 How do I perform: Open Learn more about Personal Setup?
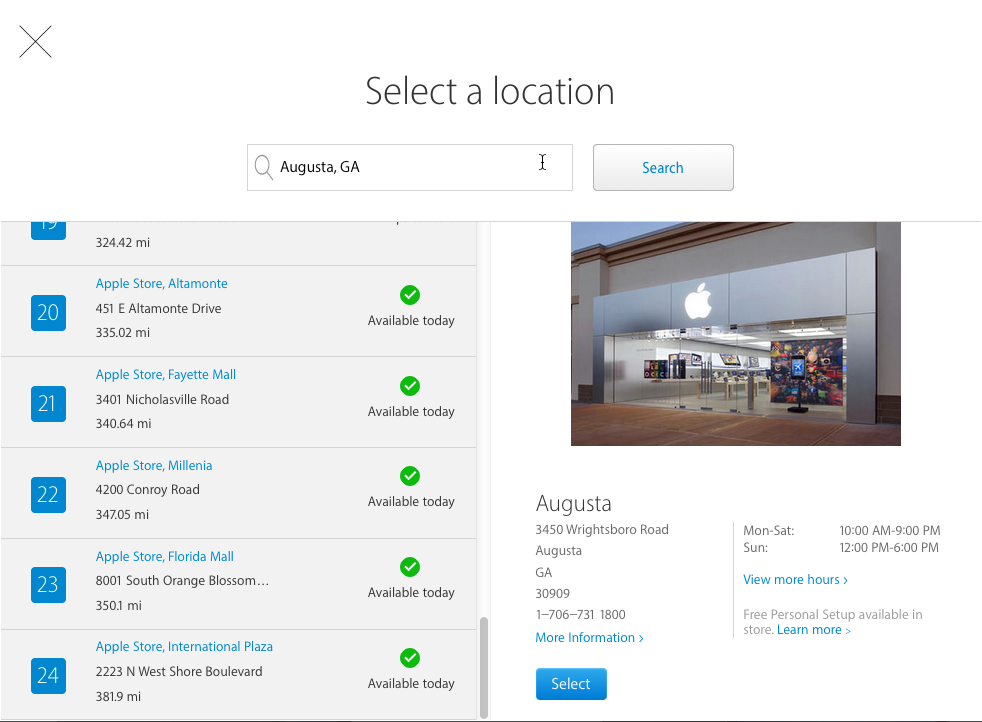pyautogui.click(x=814, y=630)
